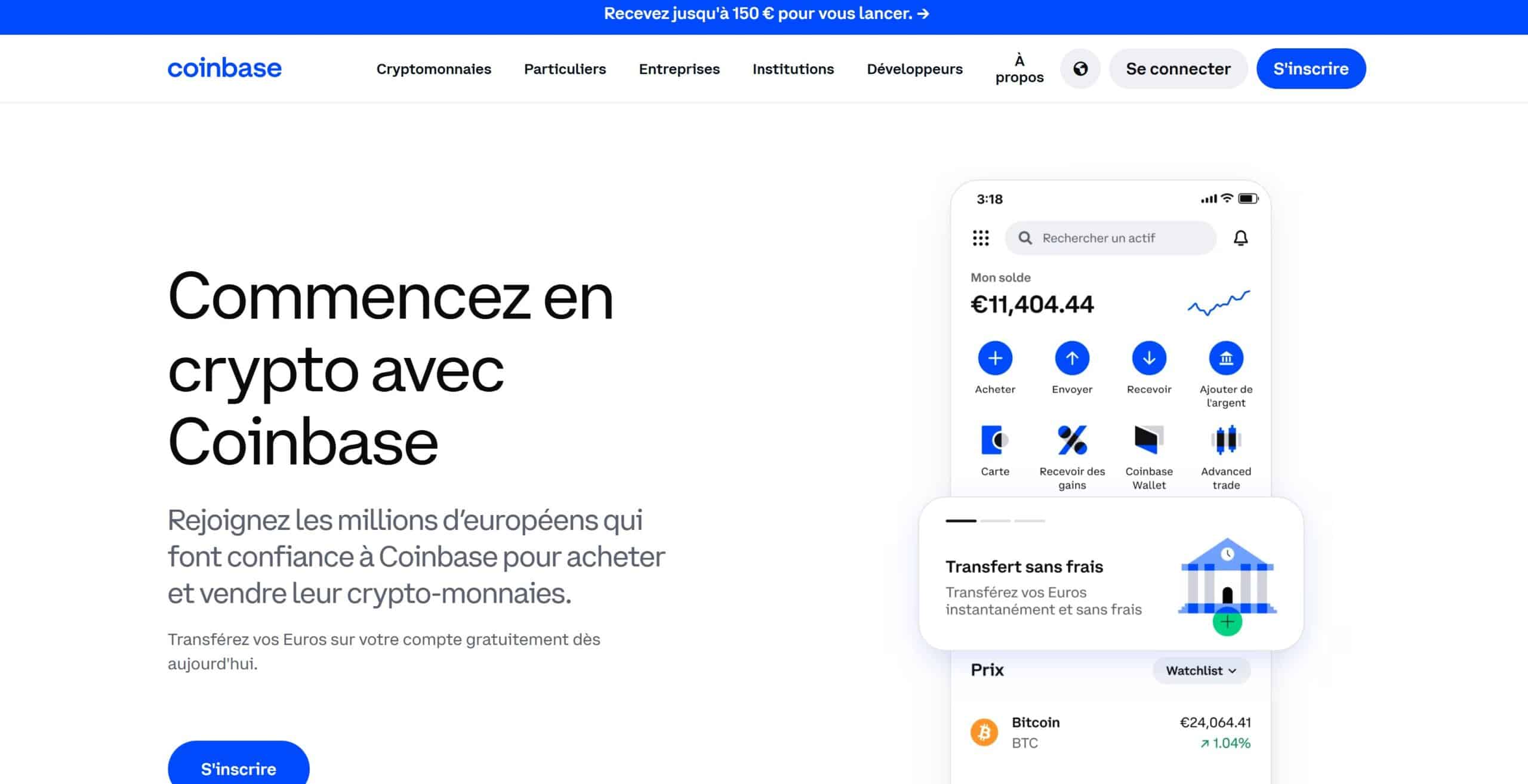1528x784 pixels.
Task: Click the Coinbase logo
Action: coord(224,68)
